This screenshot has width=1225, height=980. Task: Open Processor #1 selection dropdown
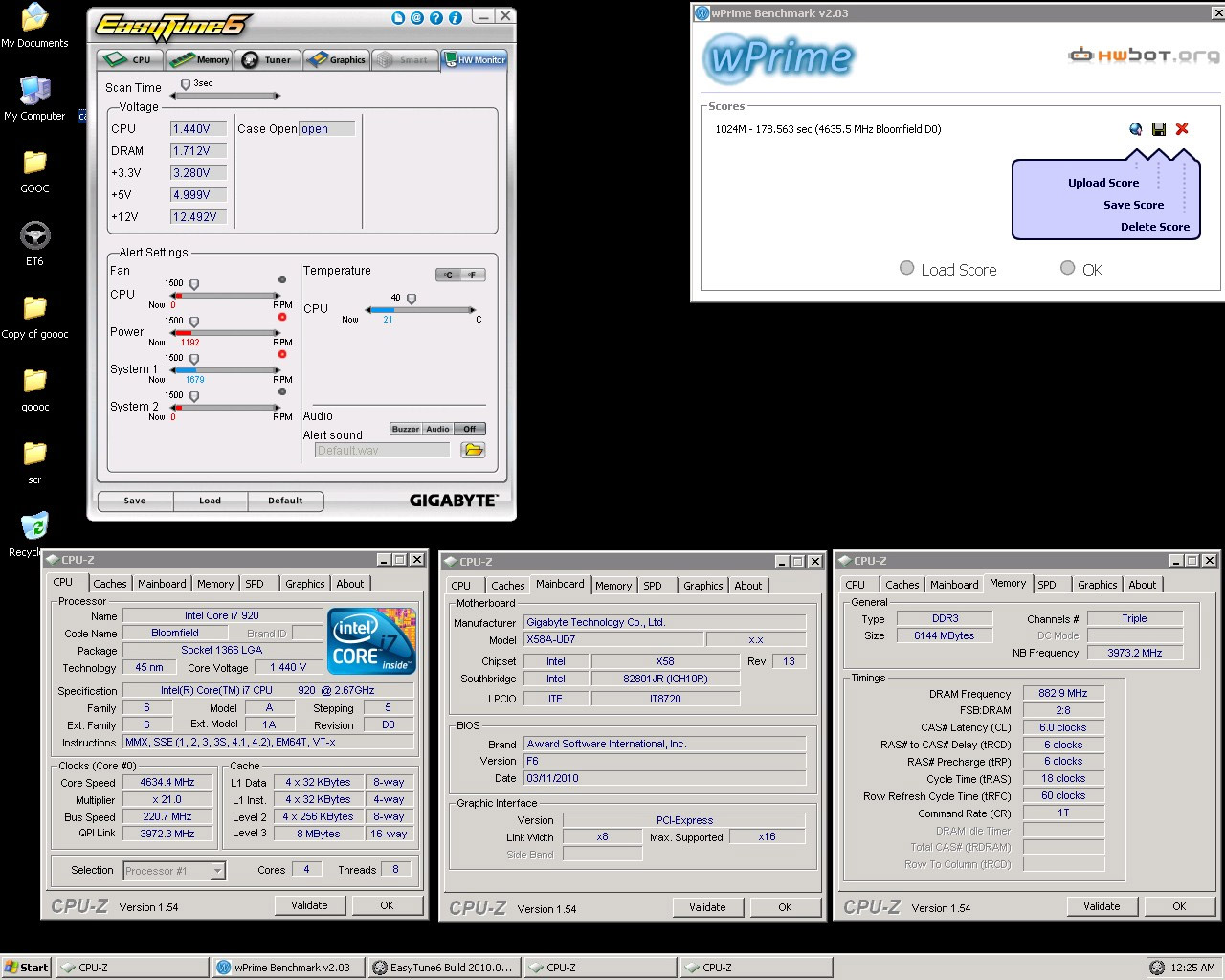tap(217, 870)
